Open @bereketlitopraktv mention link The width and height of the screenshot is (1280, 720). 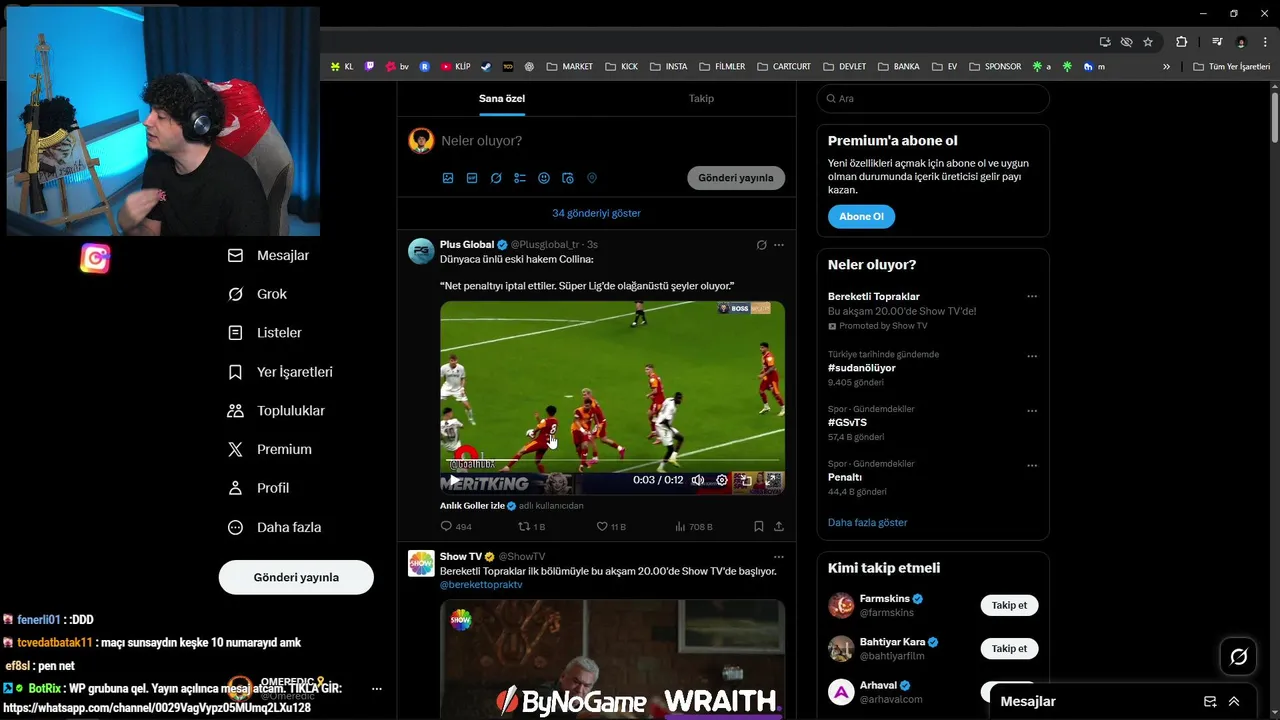481,585
